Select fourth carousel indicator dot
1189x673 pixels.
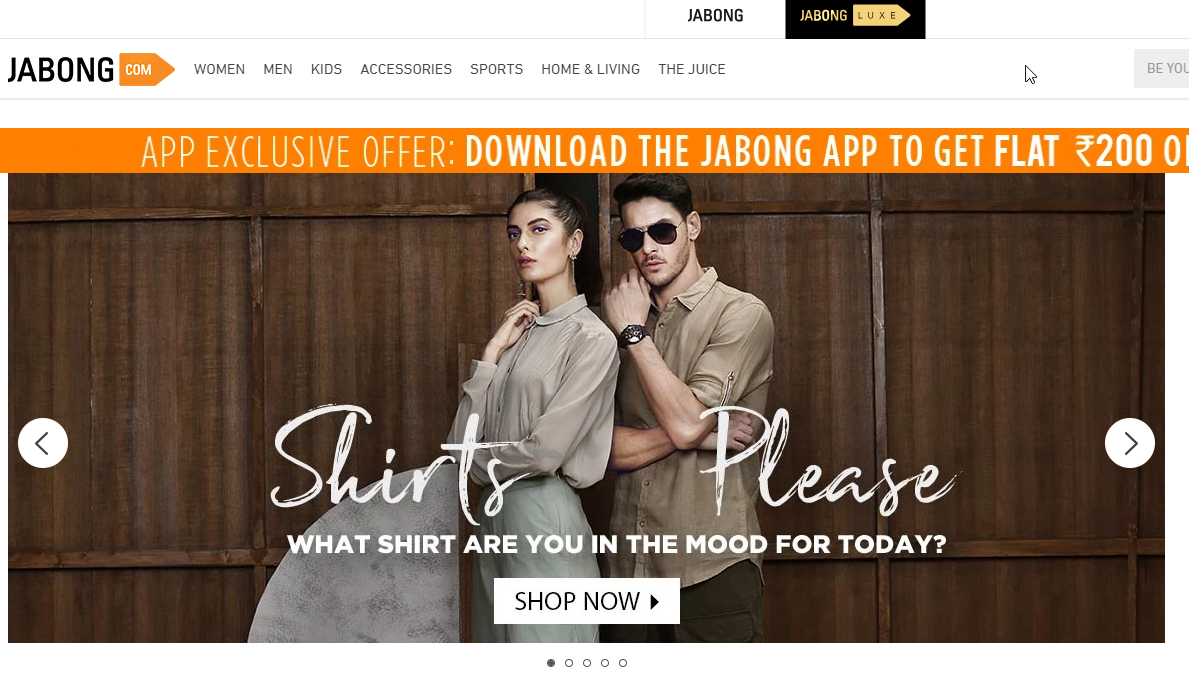pos(605,663)
